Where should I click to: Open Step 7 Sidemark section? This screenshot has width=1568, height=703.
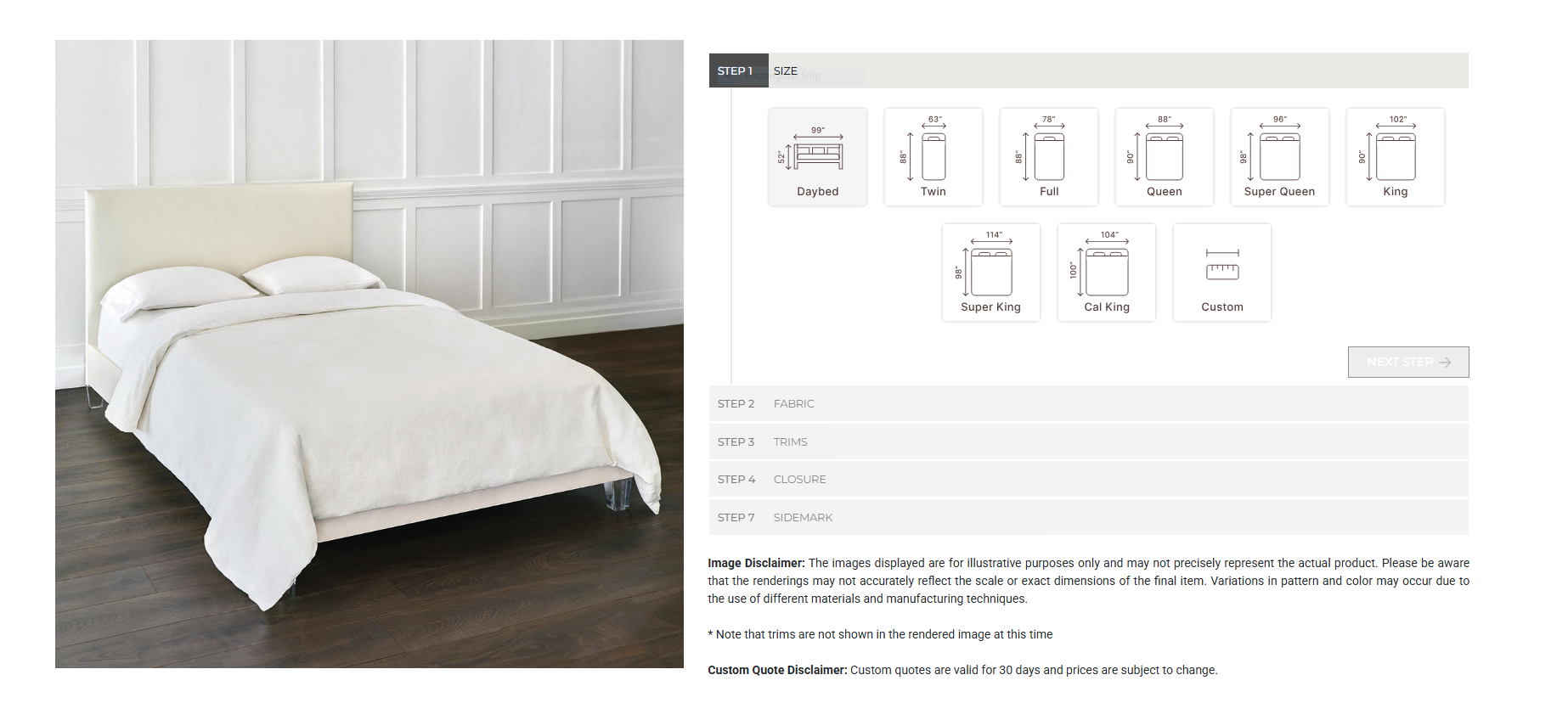tap(1088, 517)
